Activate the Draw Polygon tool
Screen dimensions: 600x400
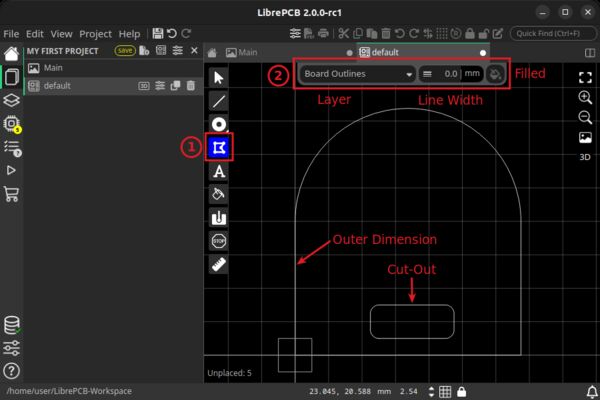[x=218, y=147]
